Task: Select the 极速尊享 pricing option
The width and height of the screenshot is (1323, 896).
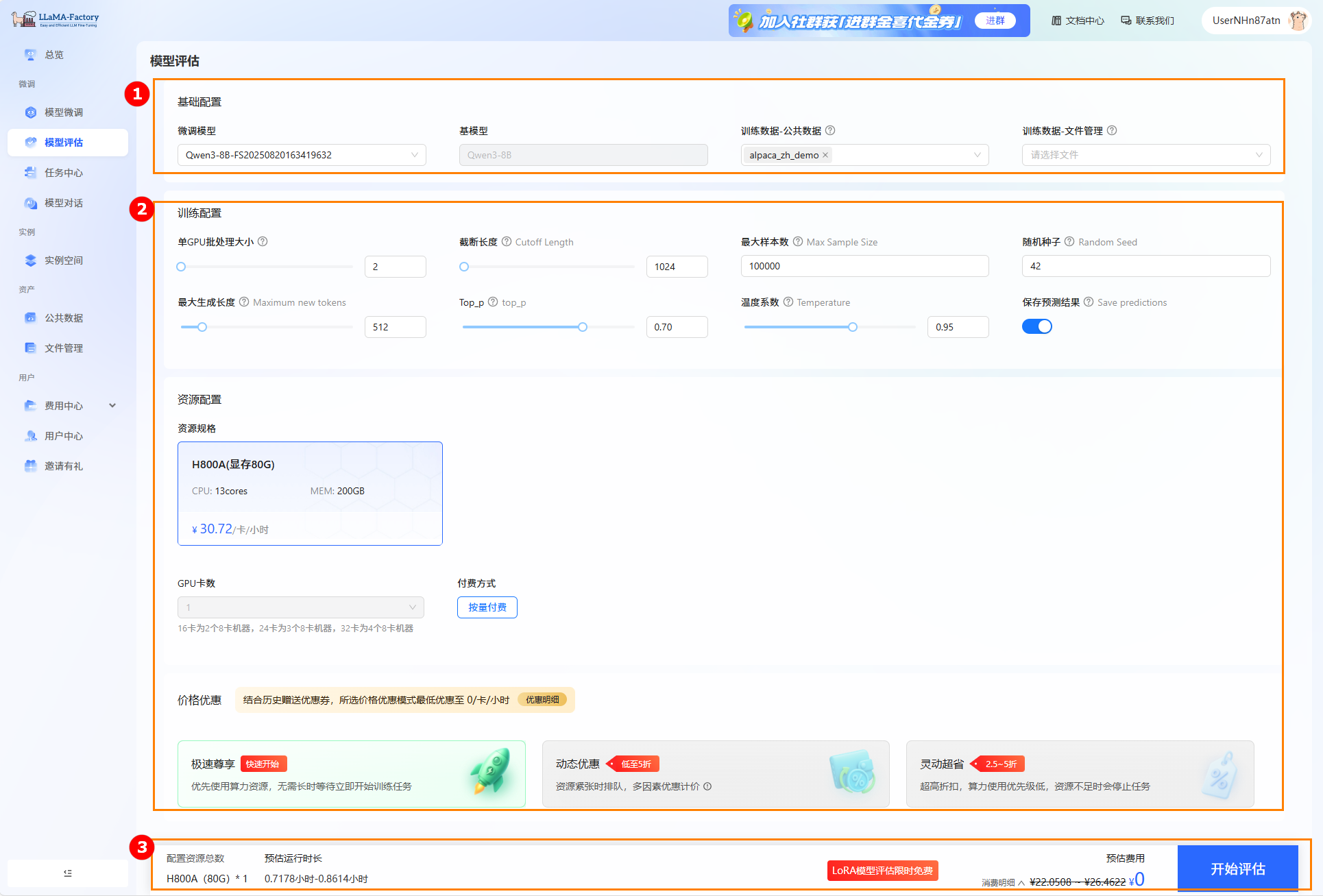Action: coord(351,774)
